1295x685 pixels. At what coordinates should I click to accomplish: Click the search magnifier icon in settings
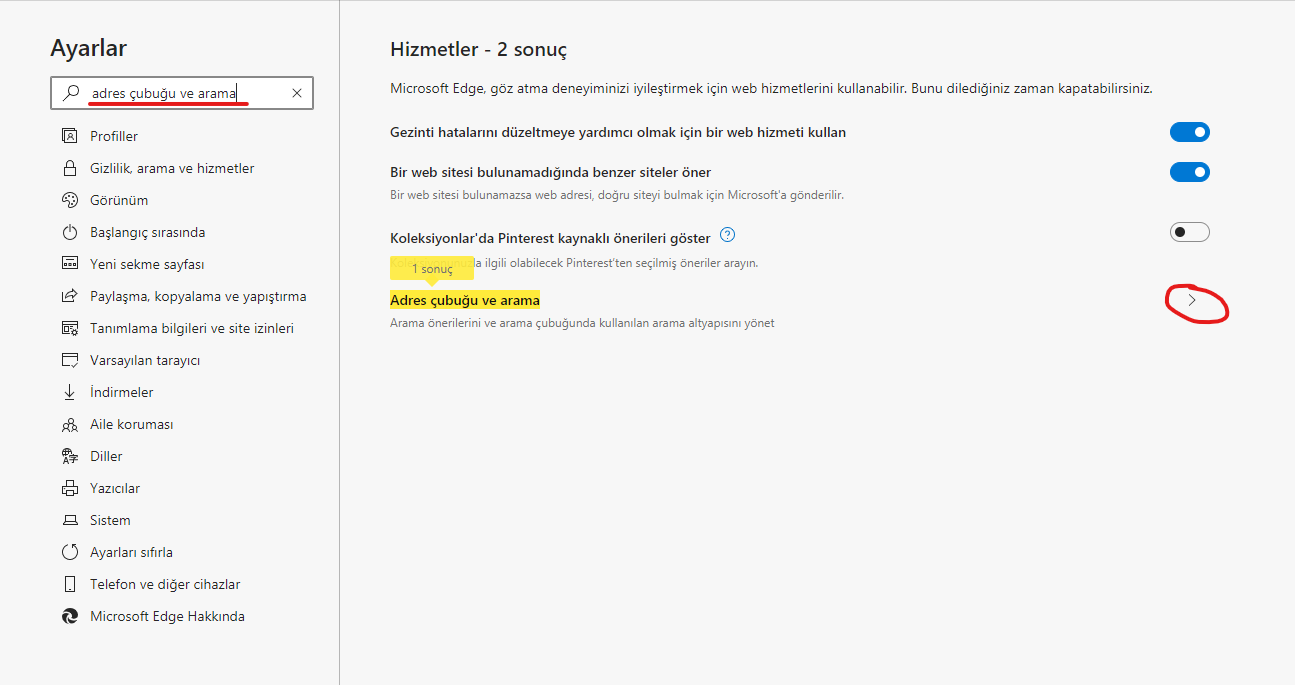tap(70, 93)
